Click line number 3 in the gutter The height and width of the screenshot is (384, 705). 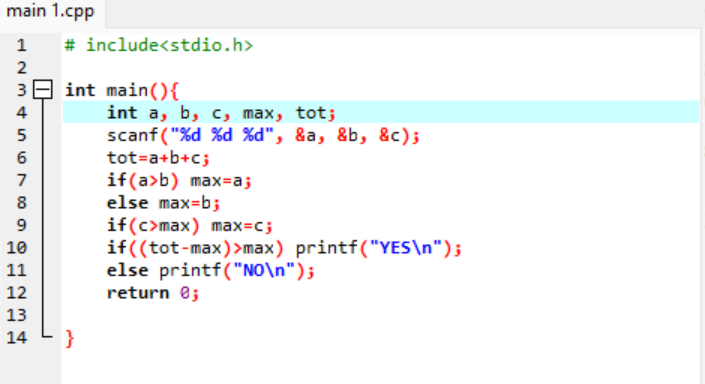click(x=22, y=90)
